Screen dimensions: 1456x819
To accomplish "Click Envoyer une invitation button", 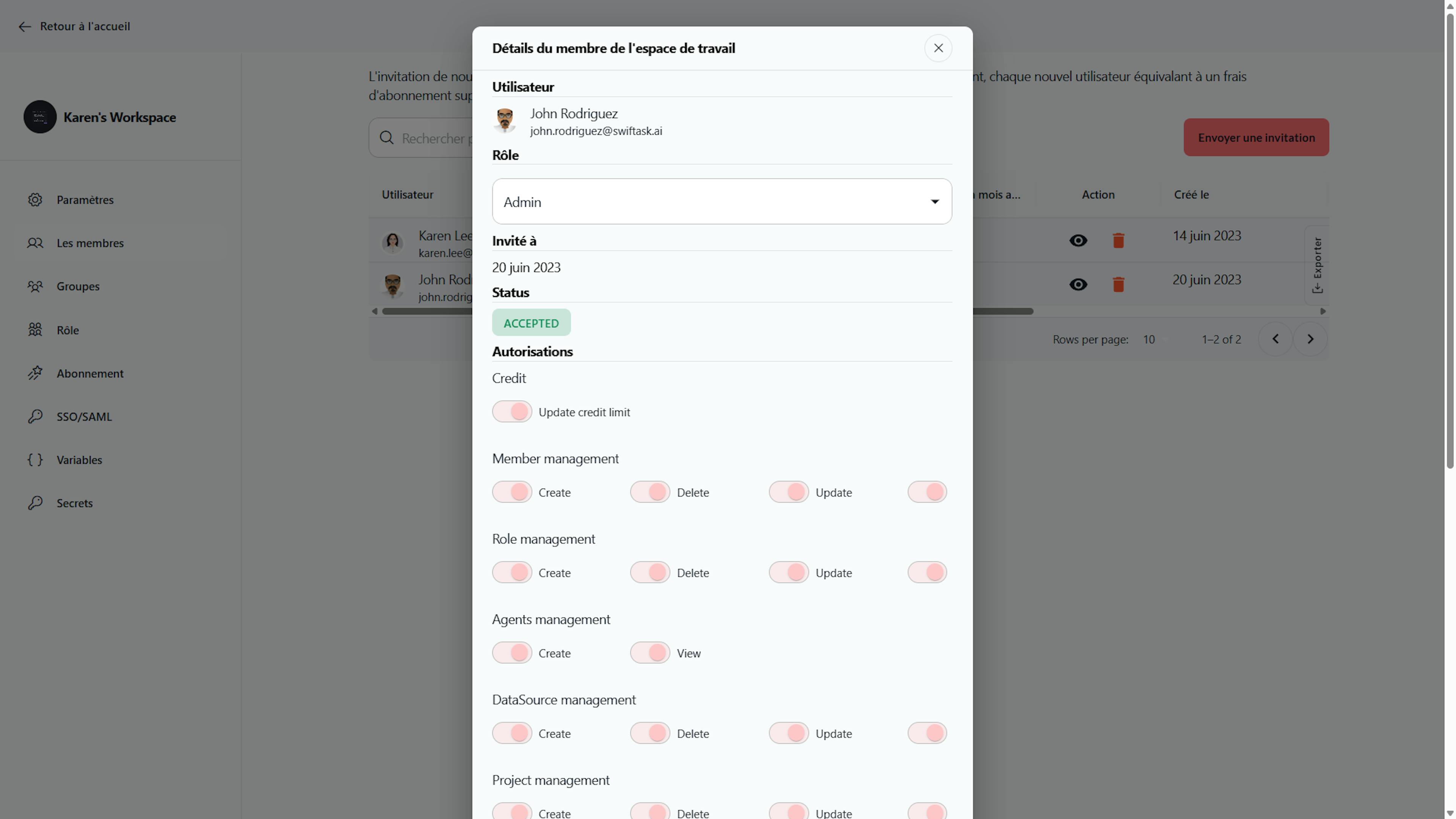I will point(1256,137).
